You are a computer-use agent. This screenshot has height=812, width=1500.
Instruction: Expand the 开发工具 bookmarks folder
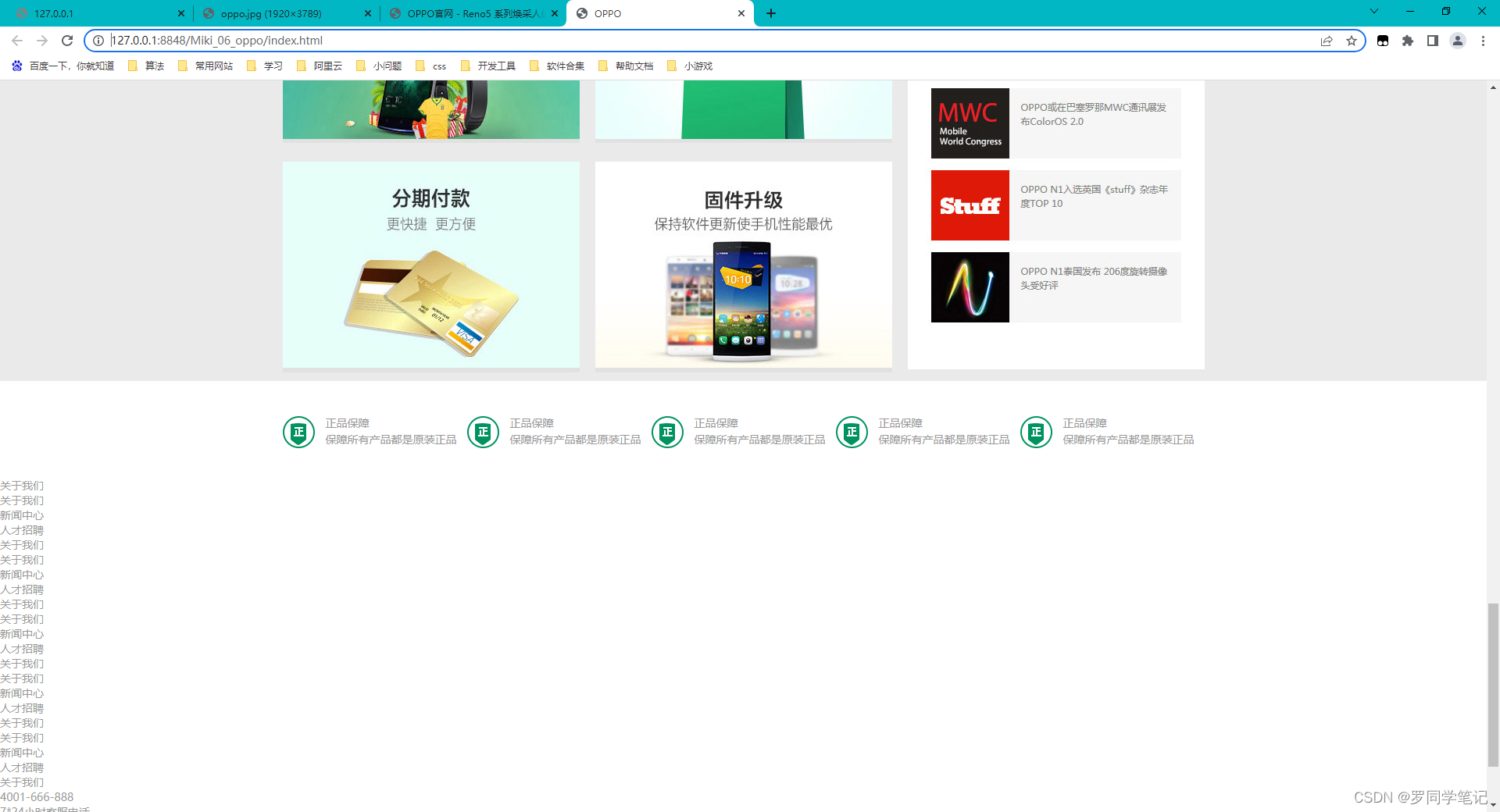pos(487,66)
